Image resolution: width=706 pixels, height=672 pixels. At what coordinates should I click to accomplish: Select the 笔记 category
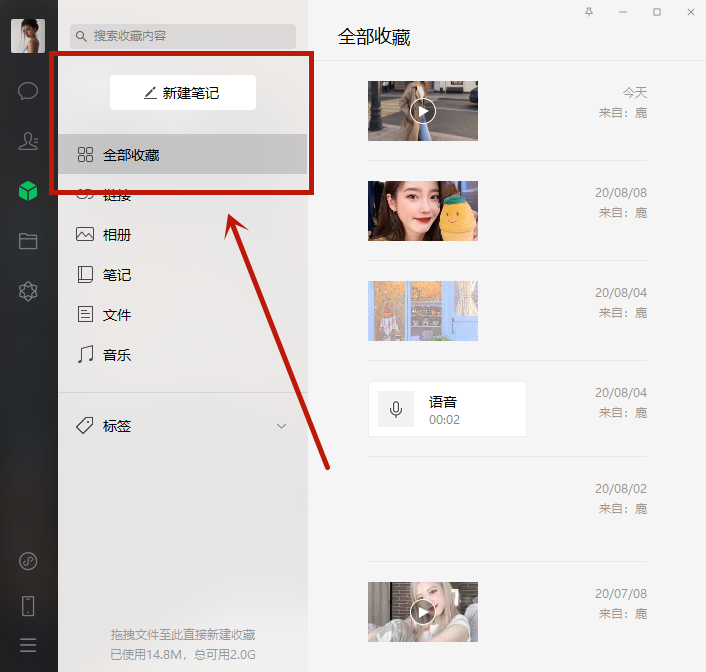point(183,275)
